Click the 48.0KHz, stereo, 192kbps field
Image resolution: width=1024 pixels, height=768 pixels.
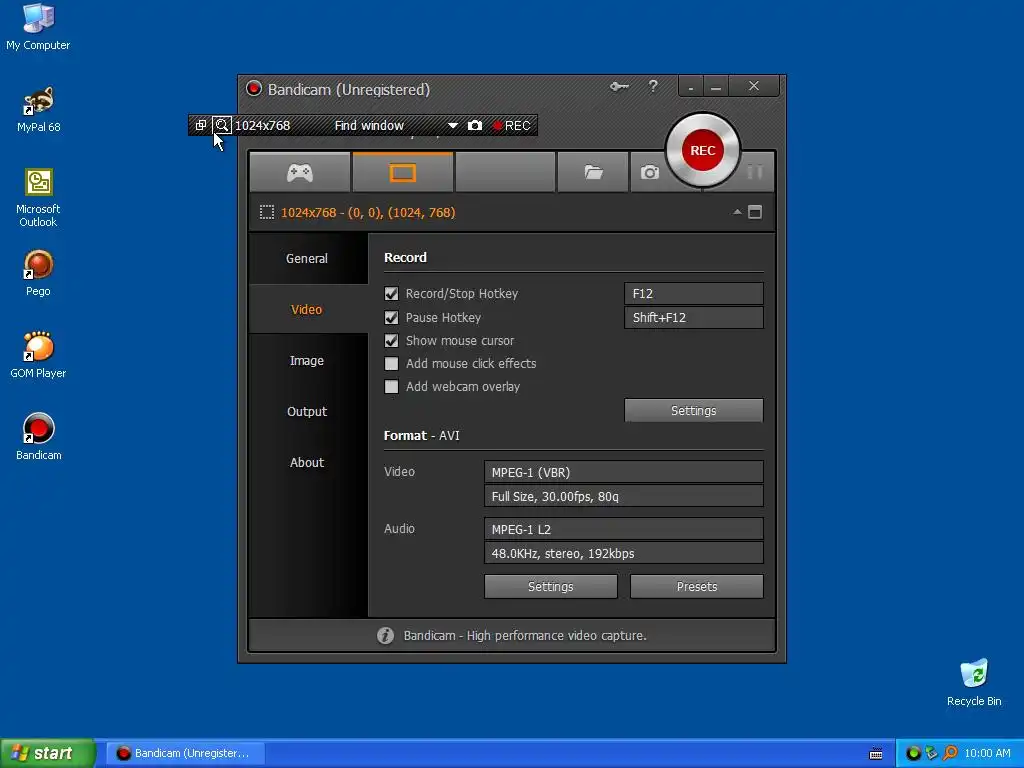pyautogui.click(x=624, y=553)
